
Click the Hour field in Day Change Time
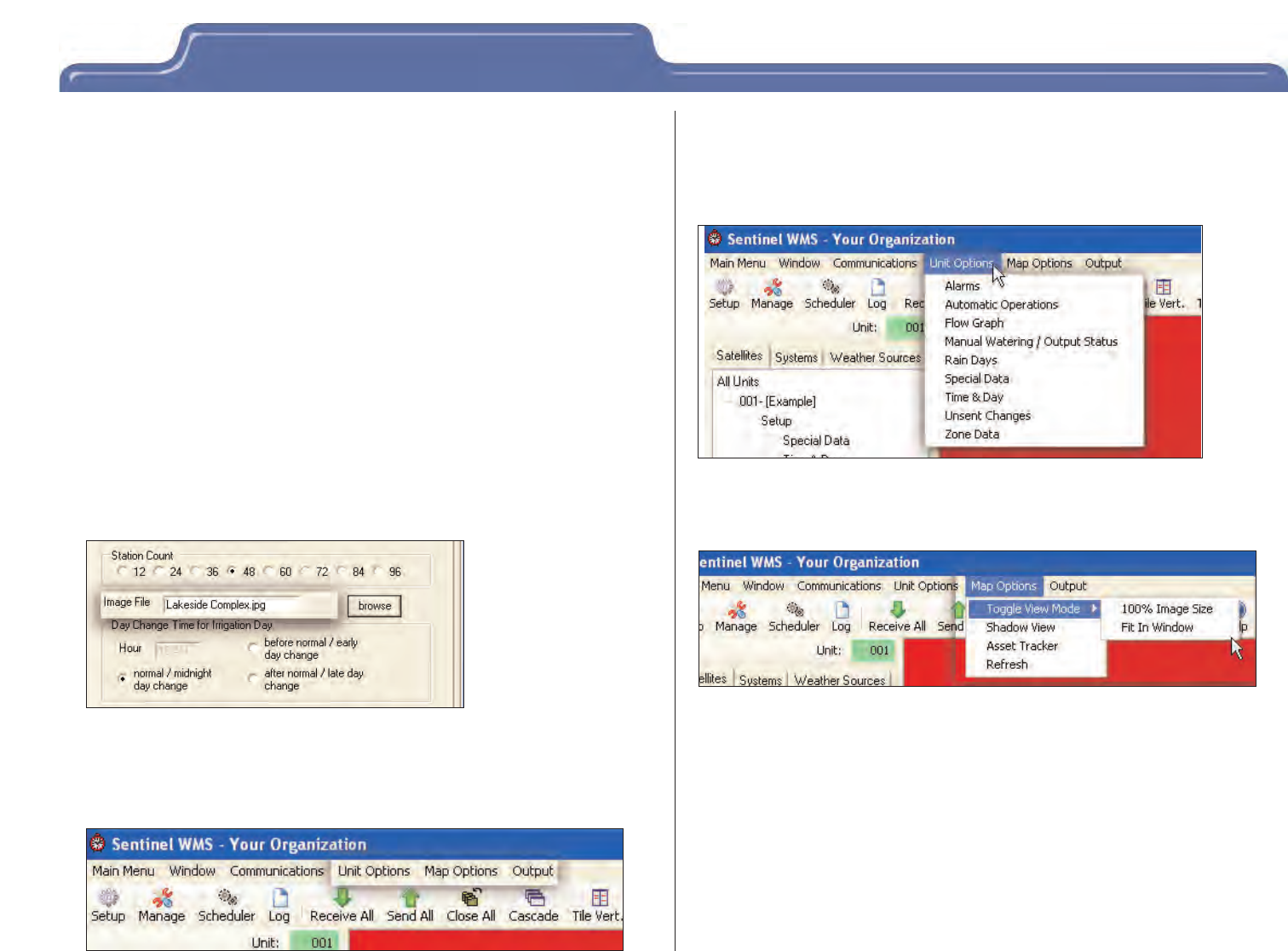[x=176, y=649]
